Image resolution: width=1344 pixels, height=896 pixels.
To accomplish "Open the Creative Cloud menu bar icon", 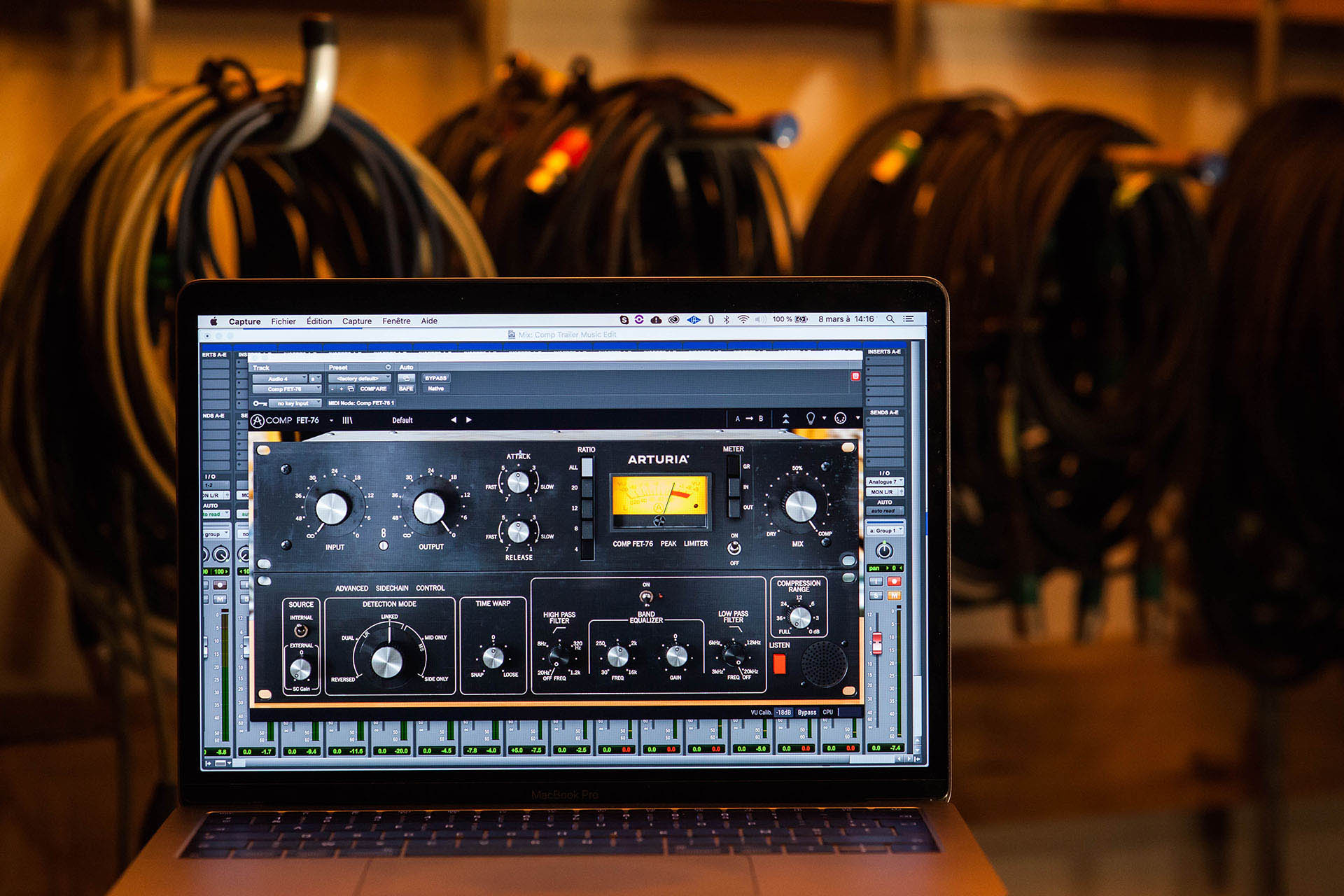I will click(x=673, y=320).
